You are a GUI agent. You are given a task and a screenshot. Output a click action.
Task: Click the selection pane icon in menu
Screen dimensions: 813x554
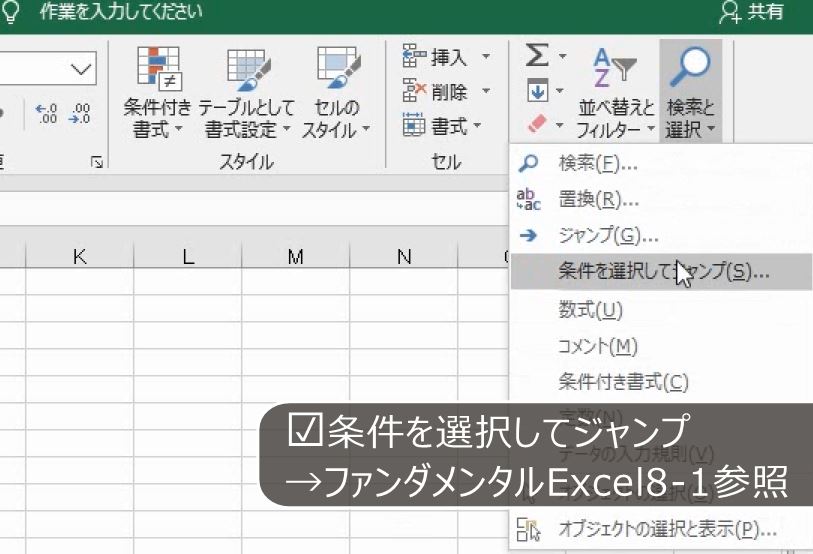[528, 530]
